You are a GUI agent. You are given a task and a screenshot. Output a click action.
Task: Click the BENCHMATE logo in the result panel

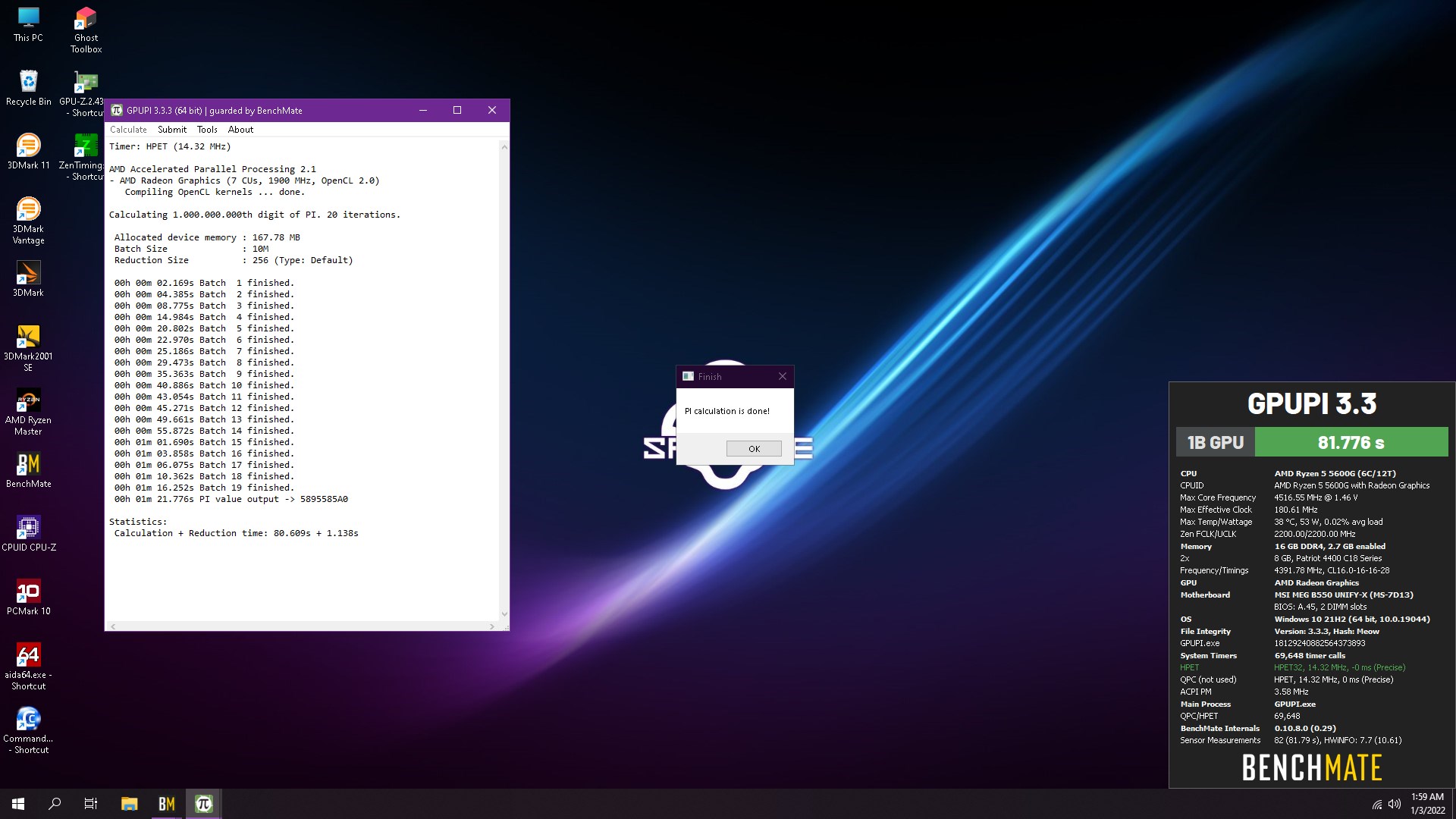(1312, 767)
